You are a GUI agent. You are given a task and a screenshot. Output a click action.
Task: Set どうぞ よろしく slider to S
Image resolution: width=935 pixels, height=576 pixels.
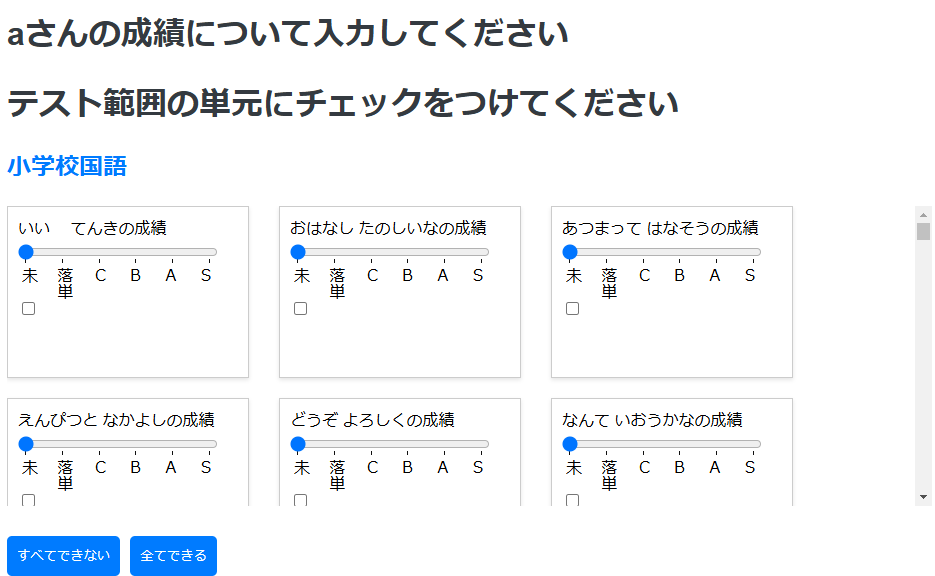coord(480,444)
